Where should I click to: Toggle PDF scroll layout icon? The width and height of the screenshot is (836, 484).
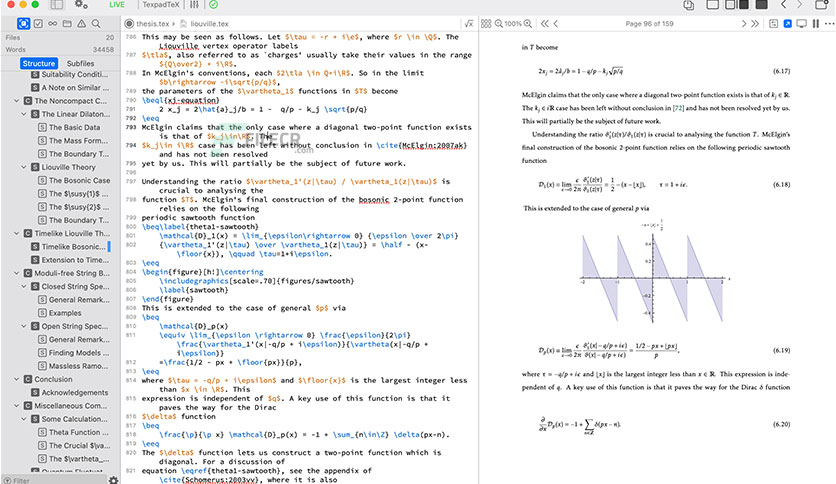click(774, 23)
